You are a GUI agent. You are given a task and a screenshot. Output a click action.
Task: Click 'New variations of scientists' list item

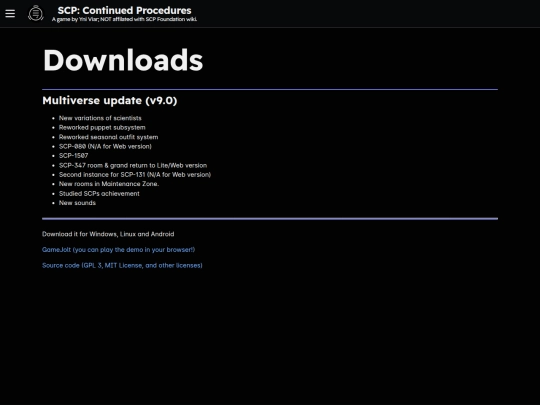100,118
